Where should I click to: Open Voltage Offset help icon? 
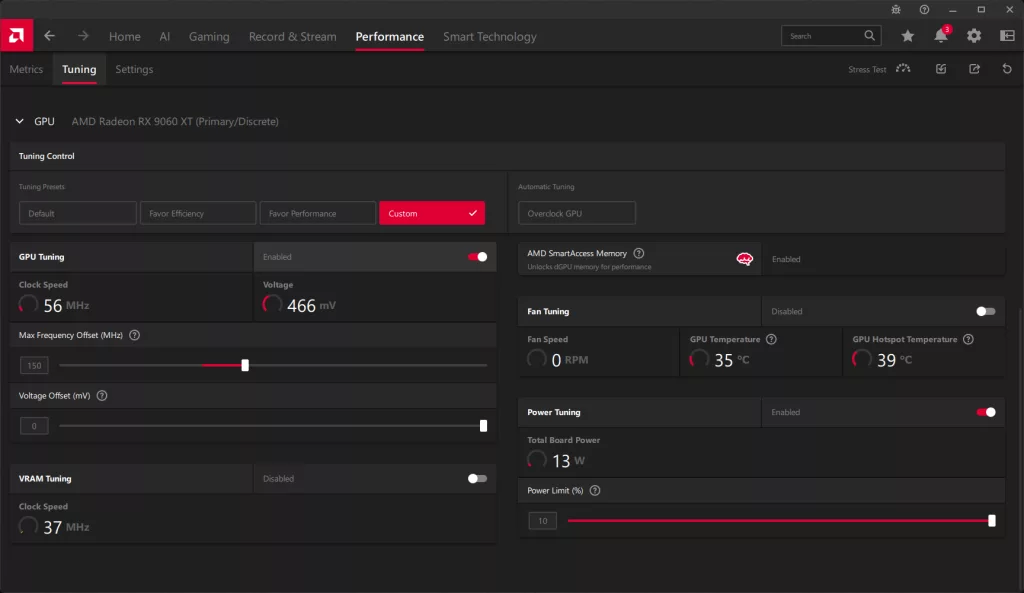click(102, 396)
